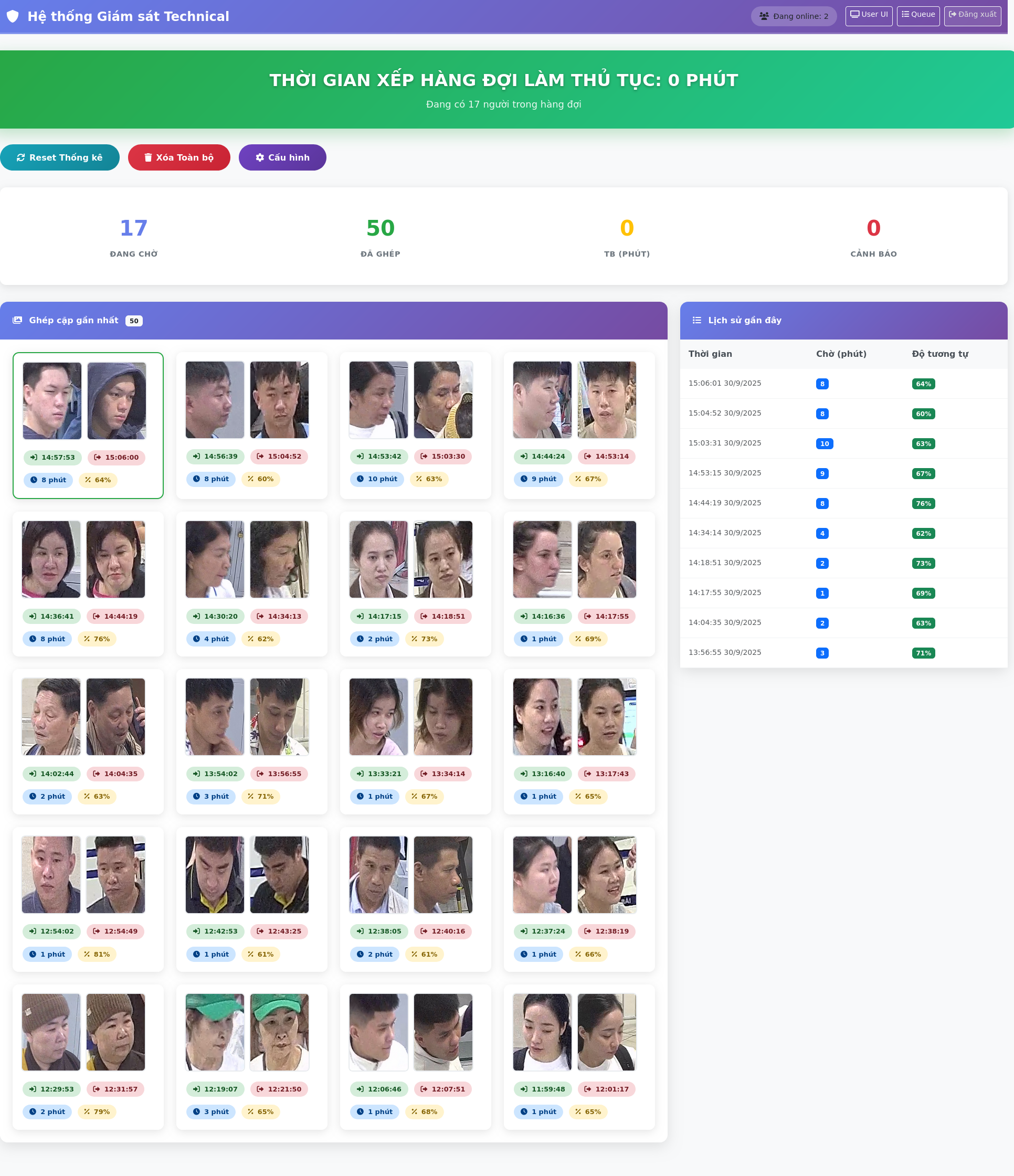Open the left face thumbnail above entry time 12:19:07
Image resolution: width=1014 pixels, height=1176 pixels.
pos(215,1032)
